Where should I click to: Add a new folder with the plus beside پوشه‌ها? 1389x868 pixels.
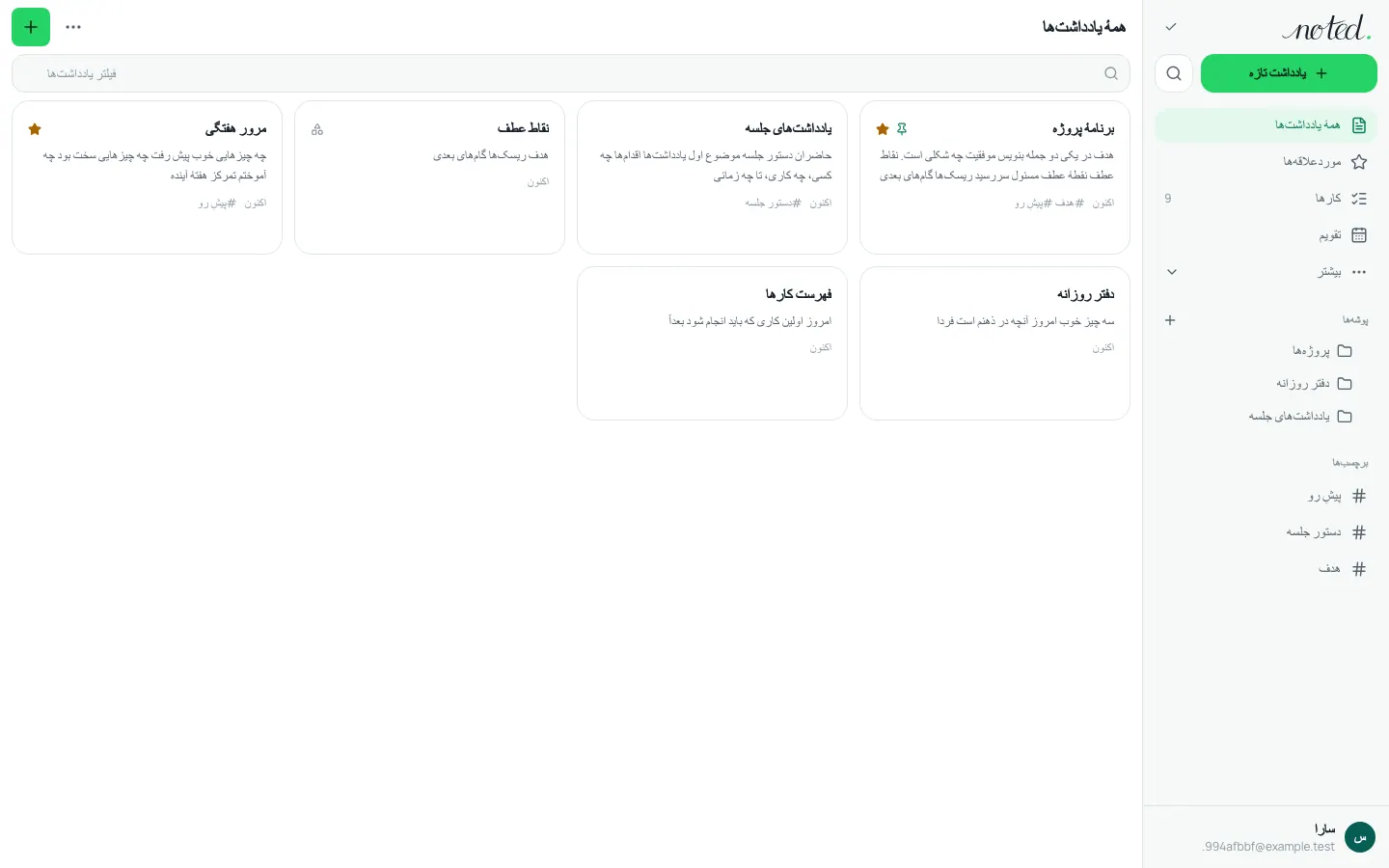click(1170, 320)
